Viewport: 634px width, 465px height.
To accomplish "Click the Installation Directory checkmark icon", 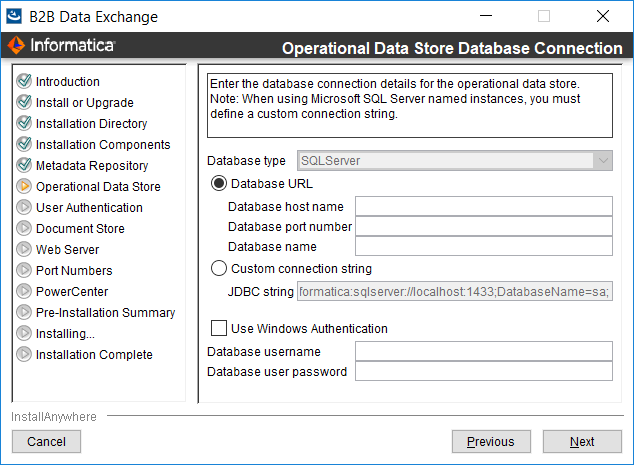I will (x=24, y=123).
